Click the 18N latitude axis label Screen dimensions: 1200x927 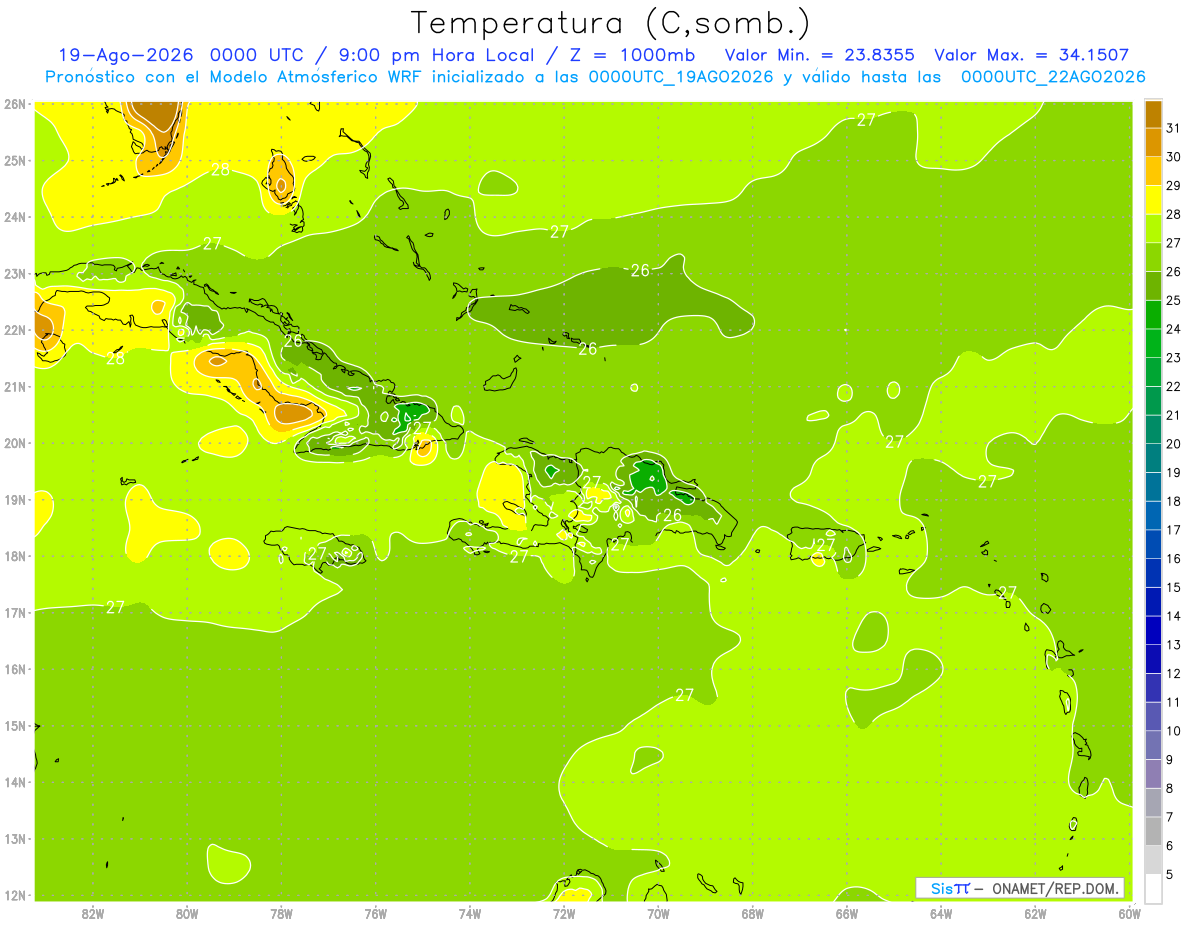[x=14, y=556]
